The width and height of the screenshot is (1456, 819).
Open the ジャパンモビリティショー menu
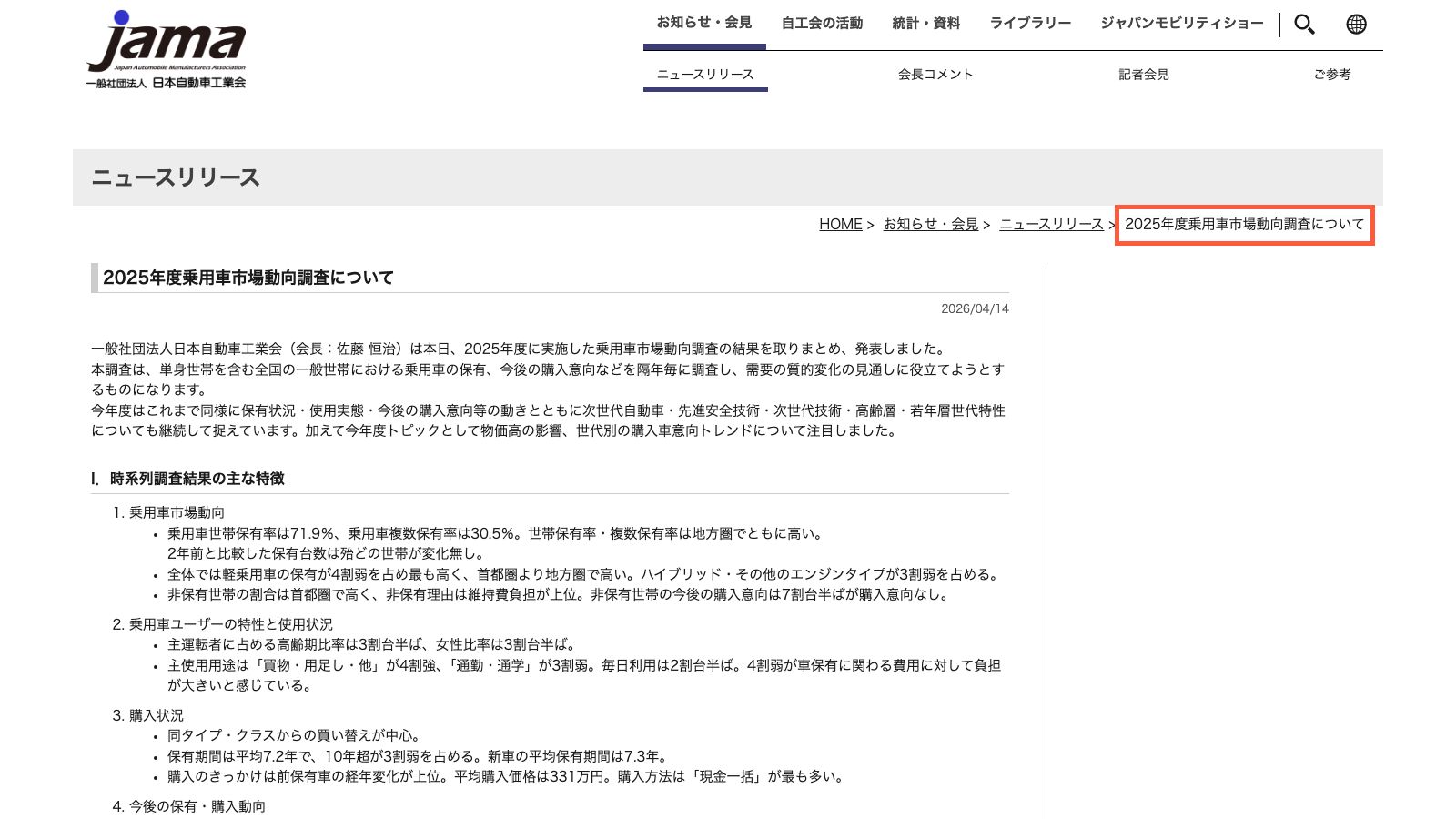(x=1181, y=23)
